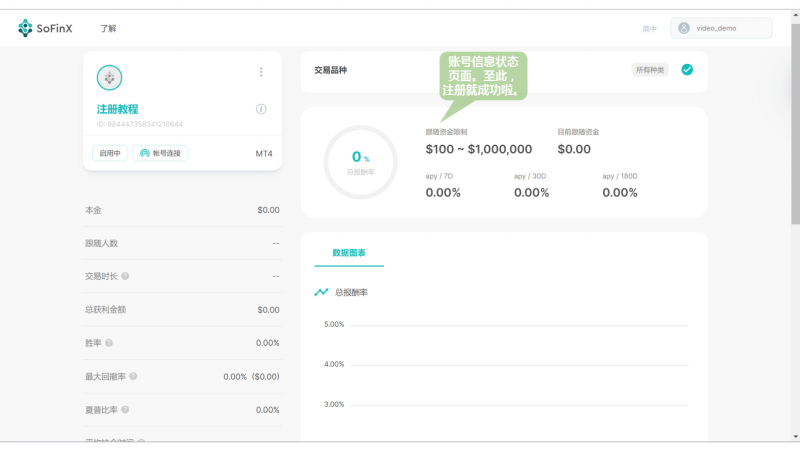
Task: Click the apy / 180D 0.00% value
Action: click(x=620, y=193)
